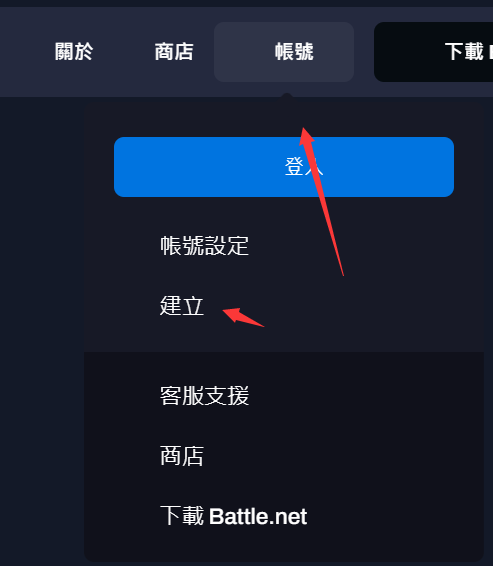The width and height of the screenshot is (493, 566).
Task: Start download with header 下載 button
Action: pos(433,52)
